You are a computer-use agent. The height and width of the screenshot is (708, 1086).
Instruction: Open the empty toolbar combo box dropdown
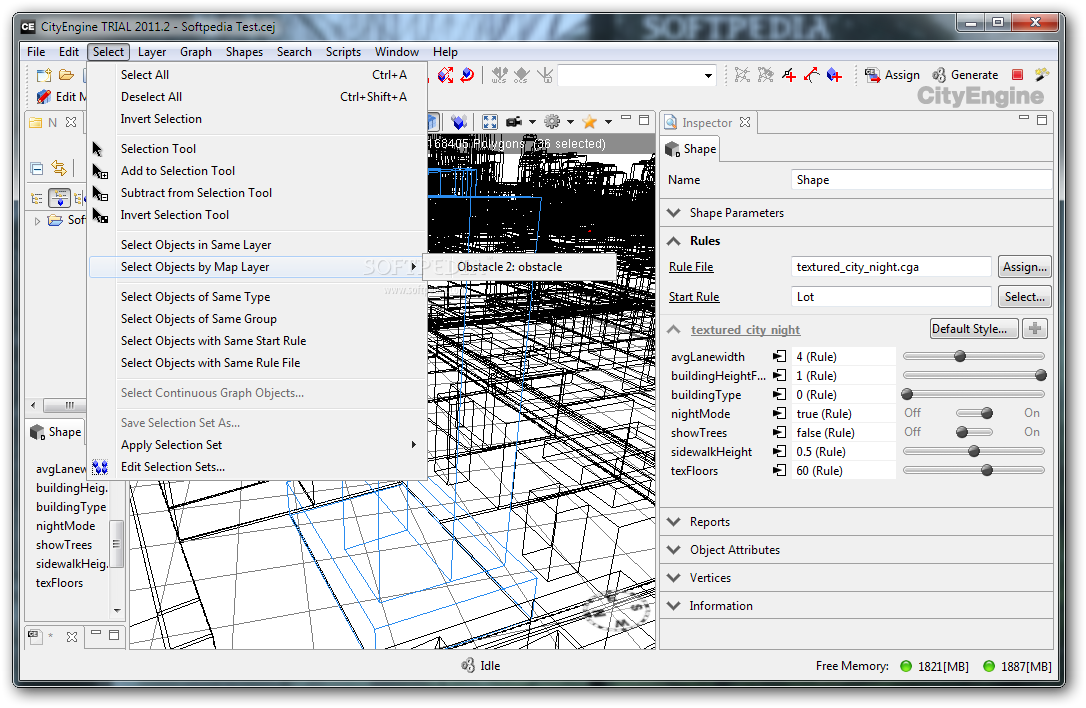(708, 76)
